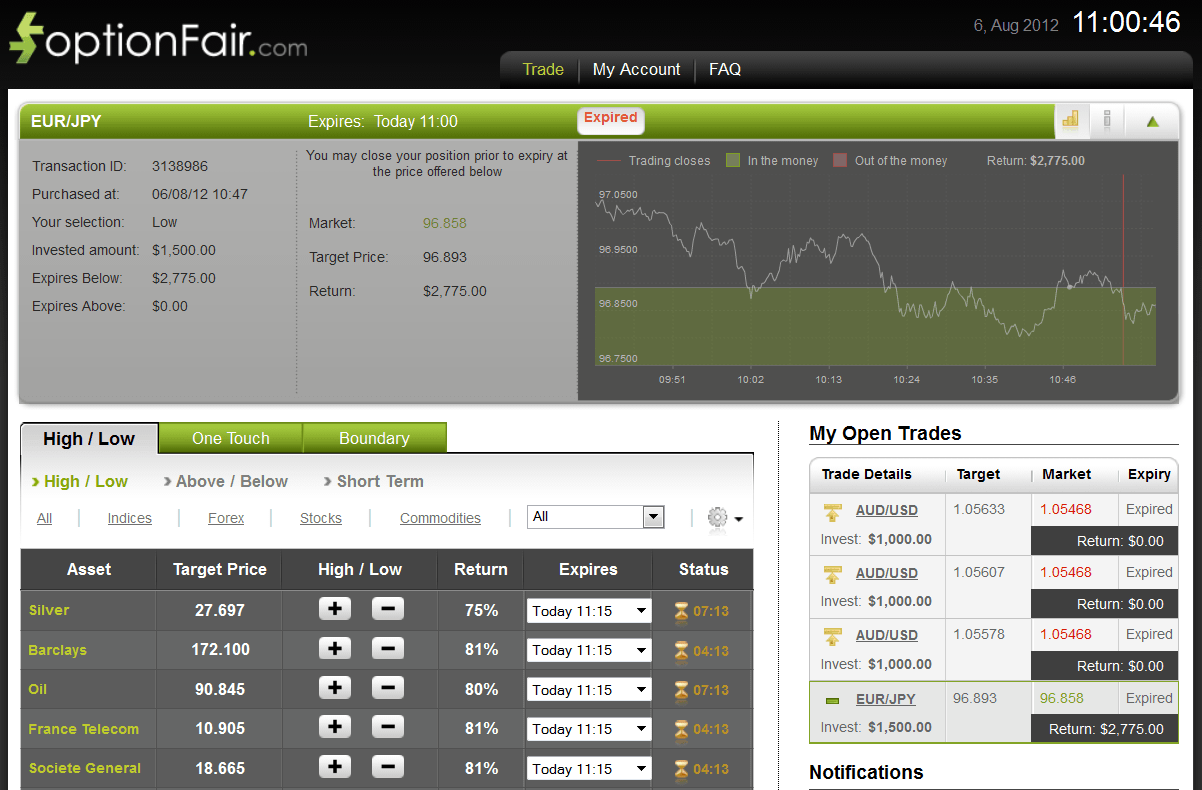1202x790 pixels.
Task: Click the plus (High) button for Oil
Action: (335, 688)
